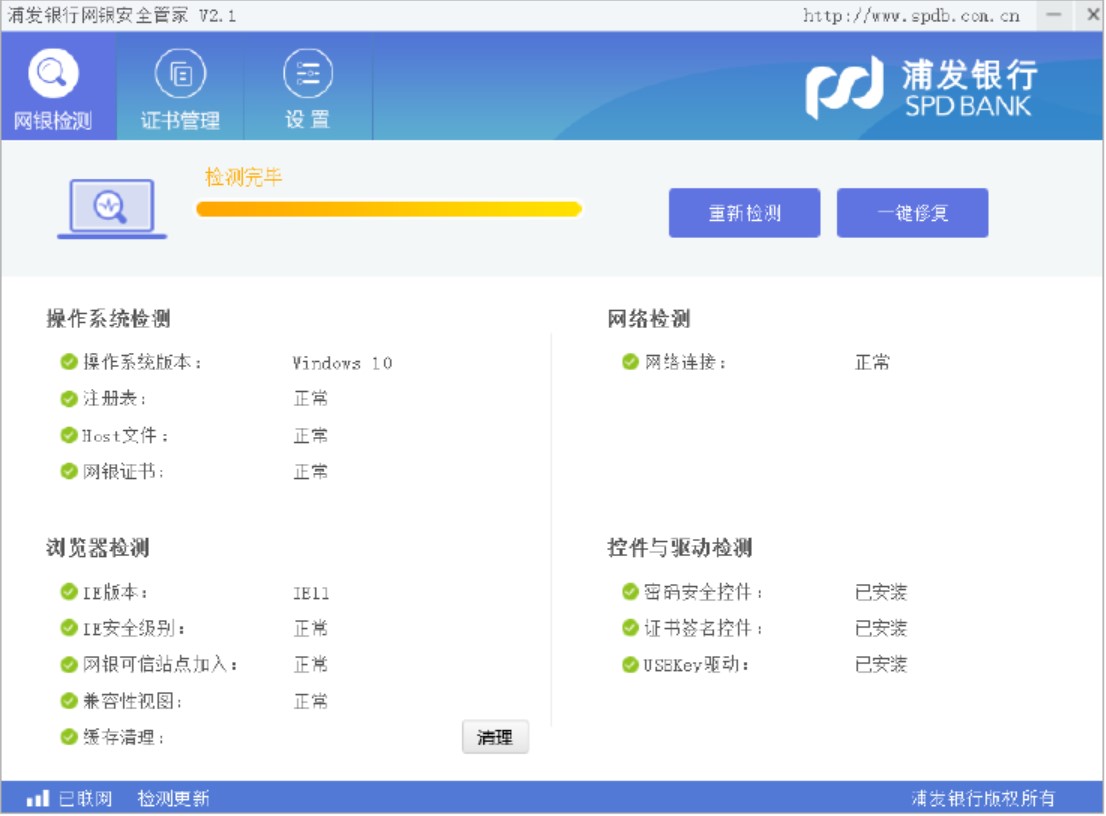This screenshot has width=1106, height=816.
Task: Click 已安装 value for 密码安全控件
Action: [880, 592]
